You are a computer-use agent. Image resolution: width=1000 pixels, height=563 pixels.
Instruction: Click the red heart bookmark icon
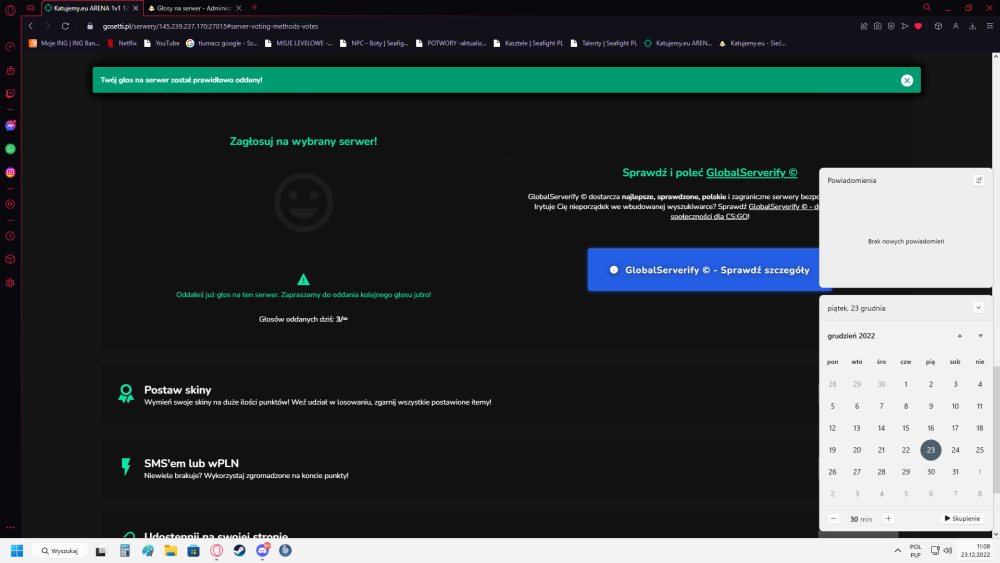(918, 26)
